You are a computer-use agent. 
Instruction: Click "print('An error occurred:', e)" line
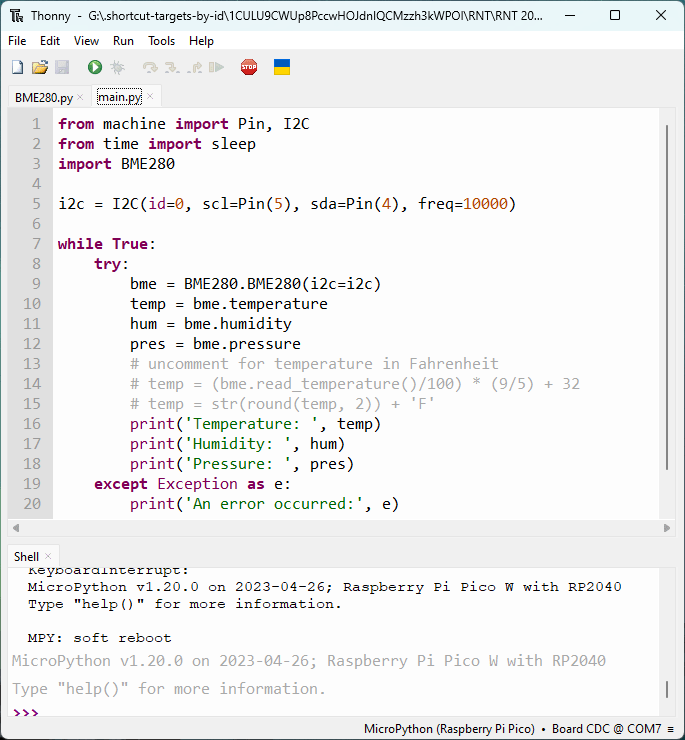[264, 504]
